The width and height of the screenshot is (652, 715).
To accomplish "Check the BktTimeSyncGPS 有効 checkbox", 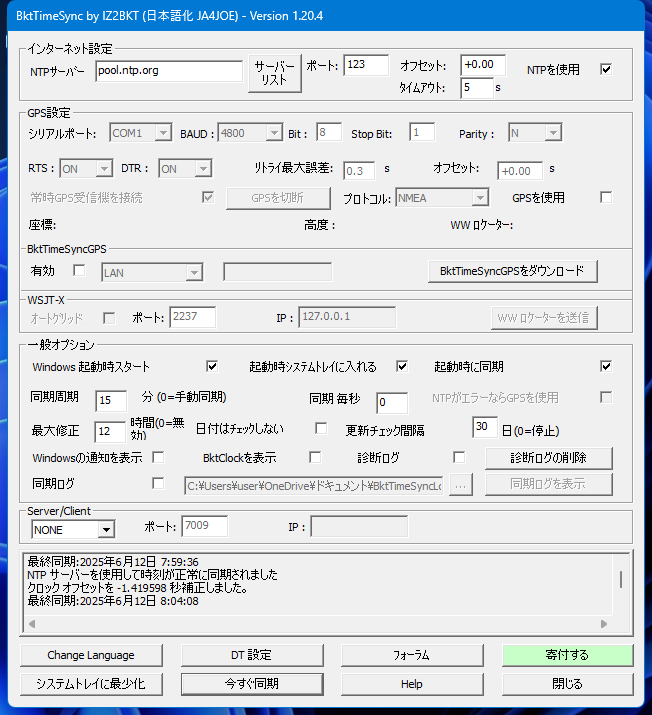I will coord(79,270).
